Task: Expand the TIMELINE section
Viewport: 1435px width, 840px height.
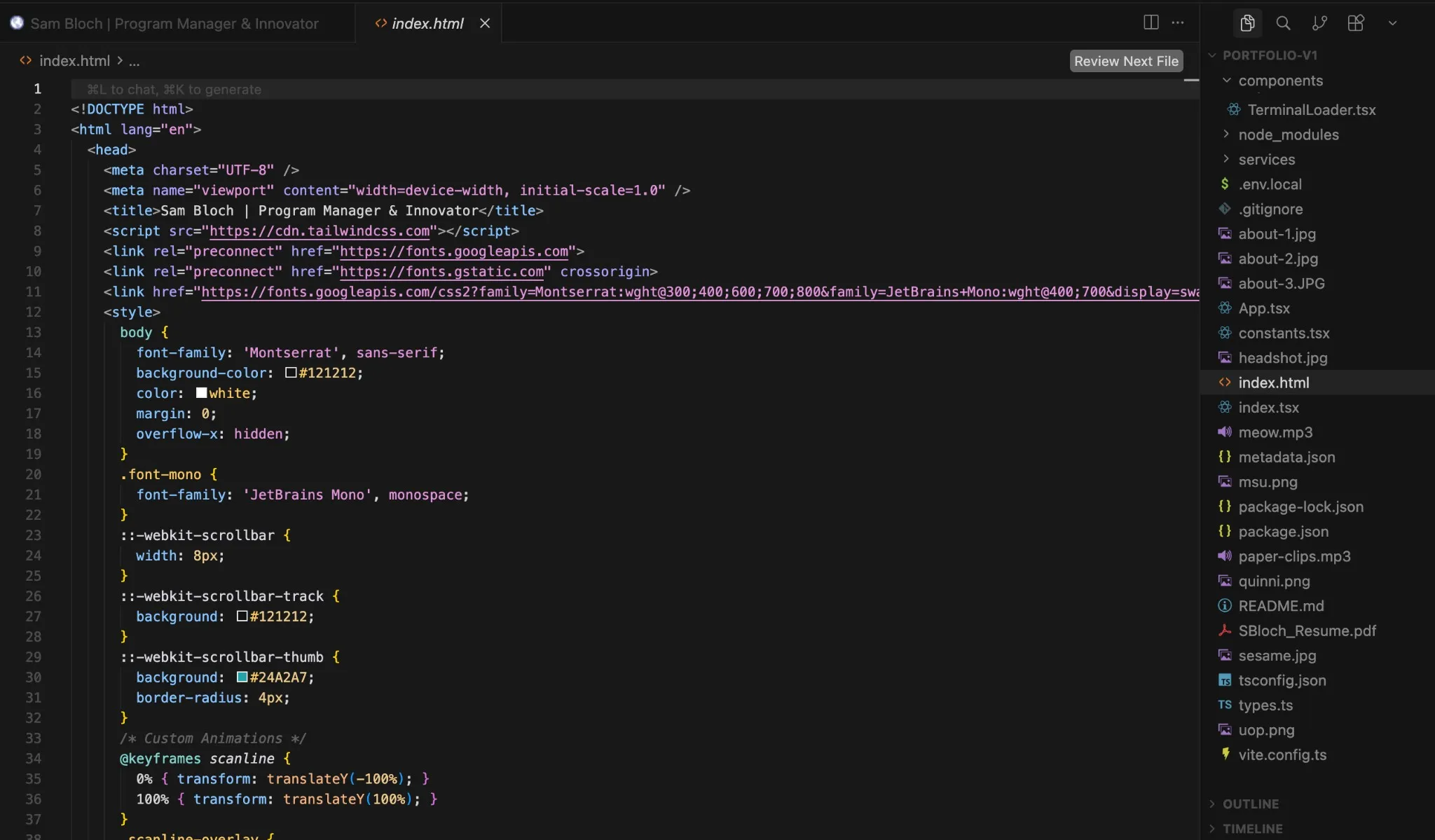Action: 1252,829
